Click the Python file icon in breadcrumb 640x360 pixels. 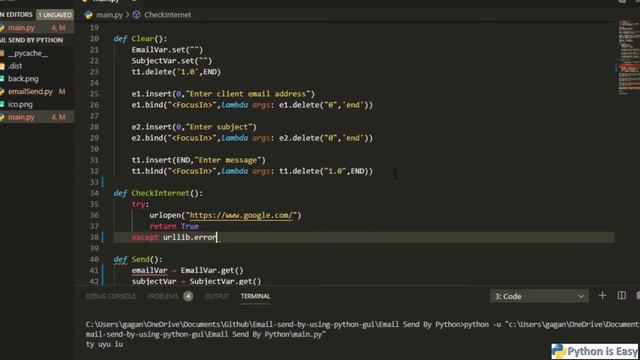(88, 15)
